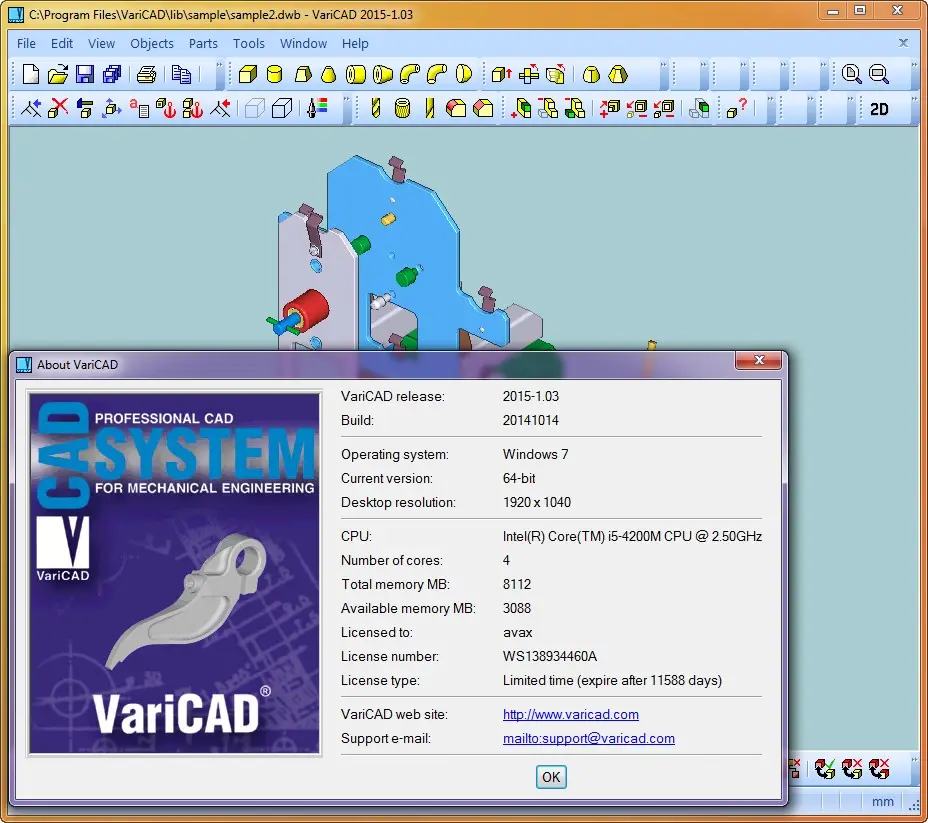
Task: Open the View menu
Action: [101, 43]
